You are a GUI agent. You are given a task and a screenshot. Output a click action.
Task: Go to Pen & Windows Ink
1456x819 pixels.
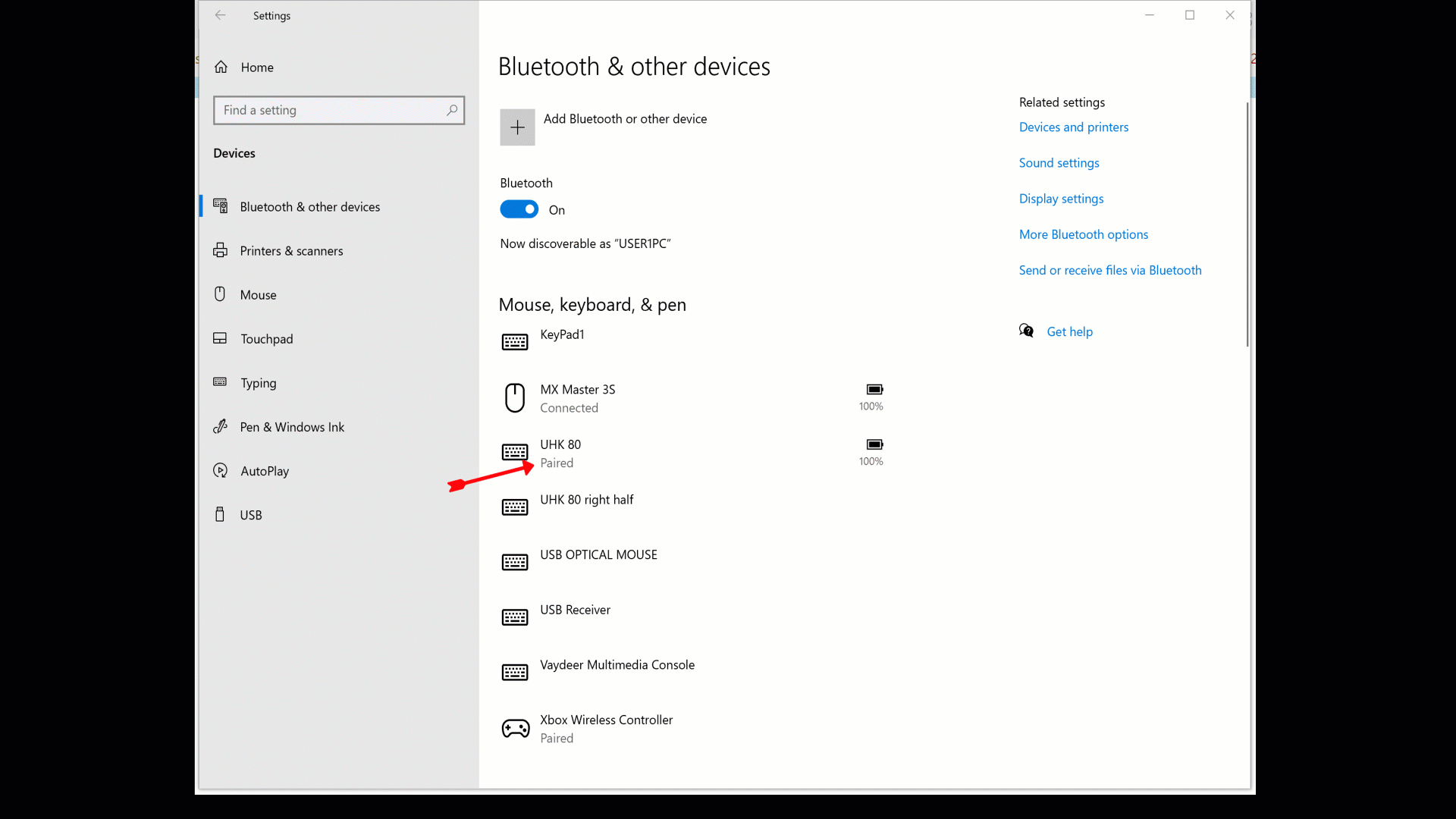292,427
